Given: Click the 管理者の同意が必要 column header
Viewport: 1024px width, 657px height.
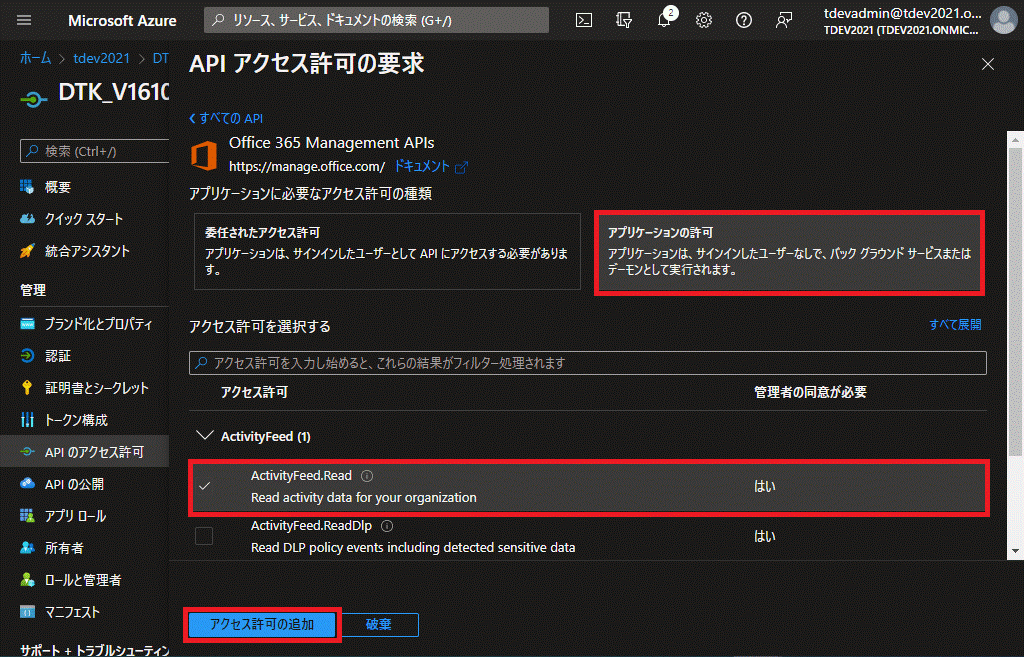Looking at the screenshot, I should 810,392.
